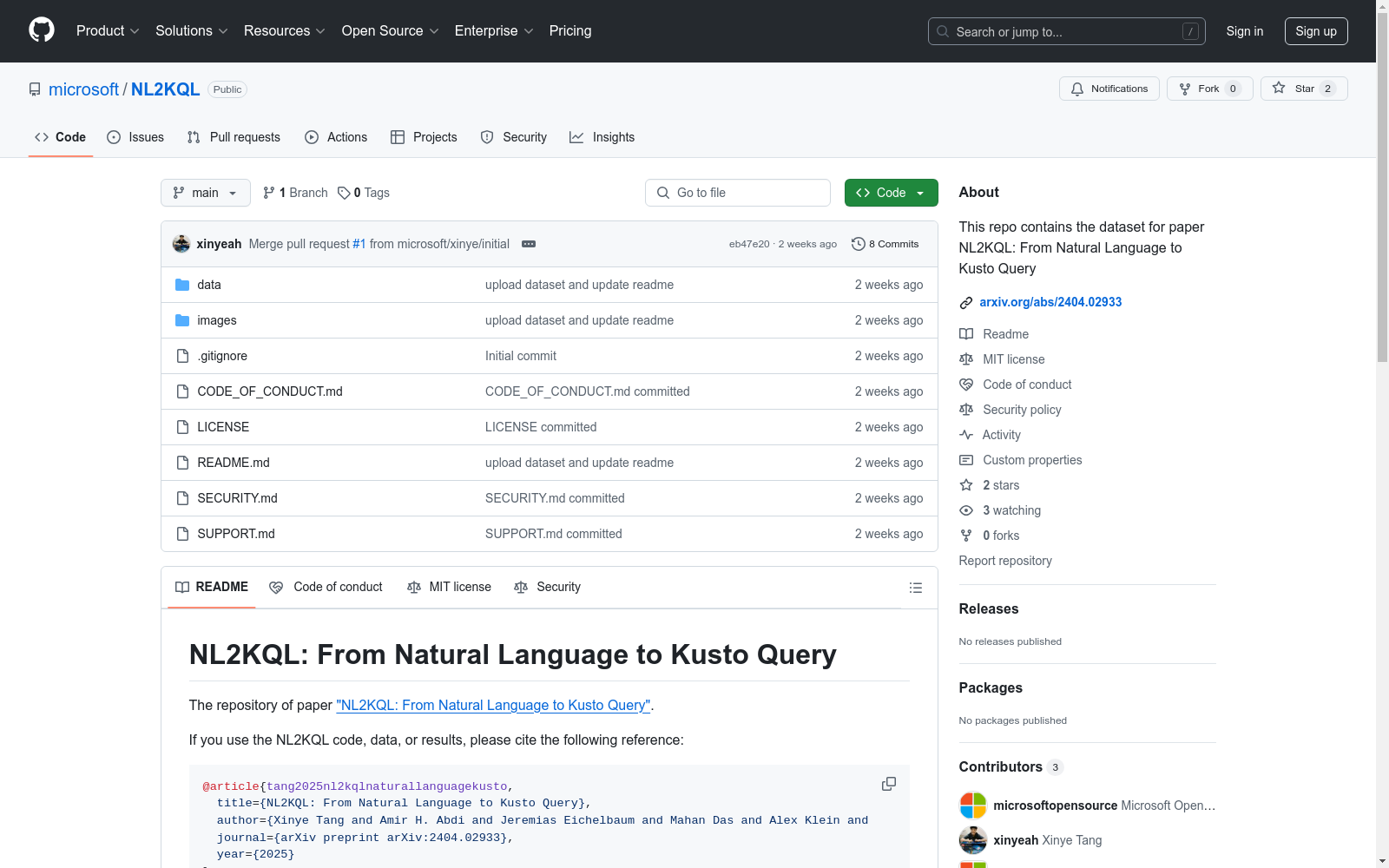Click the .gitignore file icon
Image resolution: width=1389 pixels, height=868 pixels.
point(182,356)
